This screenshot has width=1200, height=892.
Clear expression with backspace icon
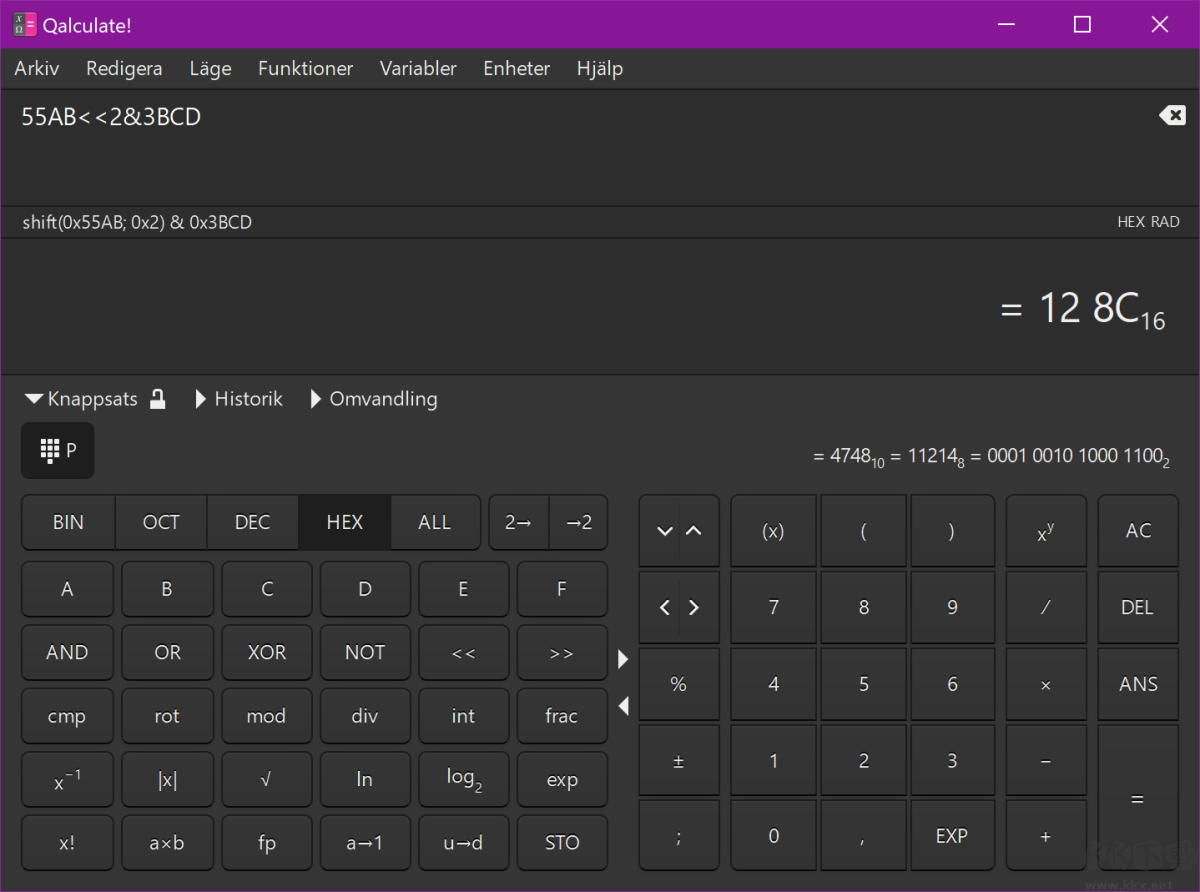click(x=1171, y=116)
